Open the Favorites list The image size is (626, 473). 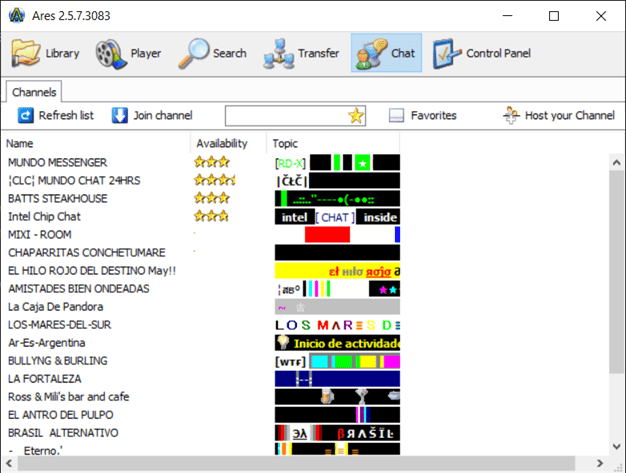(x=422, y=115)
